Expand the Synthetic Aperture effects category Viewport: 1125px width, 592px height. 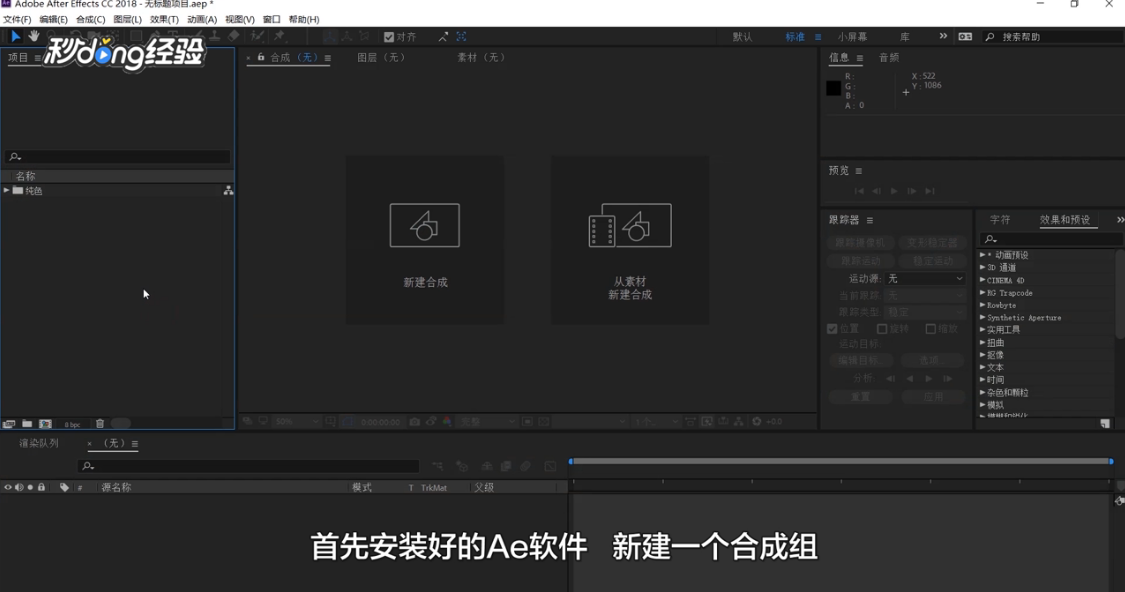click(x=983, y=317)
